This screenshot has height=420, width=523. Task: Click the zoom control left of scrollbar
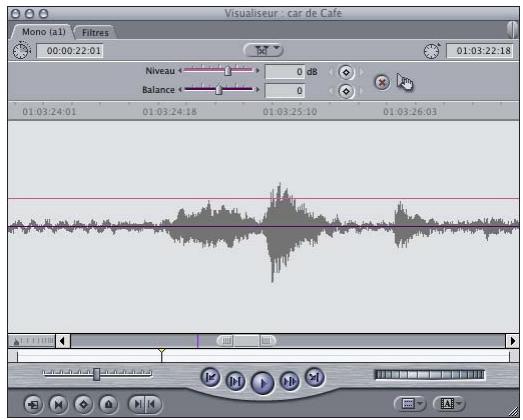[32, 341]
